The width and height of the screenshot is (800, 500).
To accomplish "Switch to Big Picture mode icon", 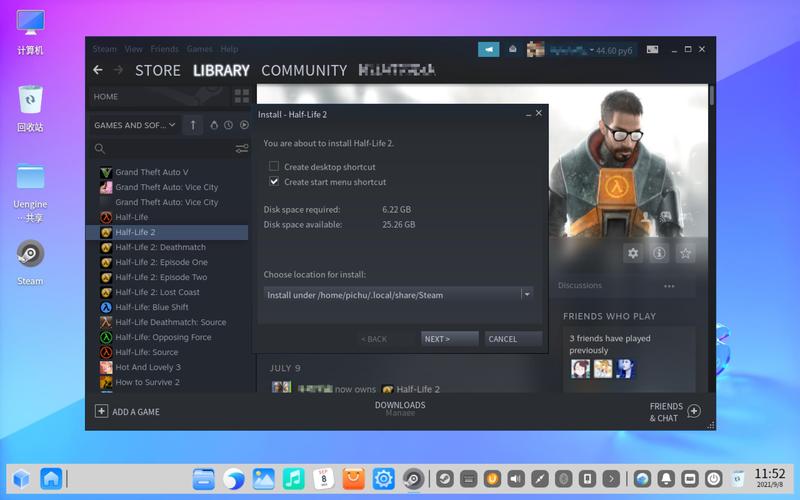I will (x=652, y=49).
